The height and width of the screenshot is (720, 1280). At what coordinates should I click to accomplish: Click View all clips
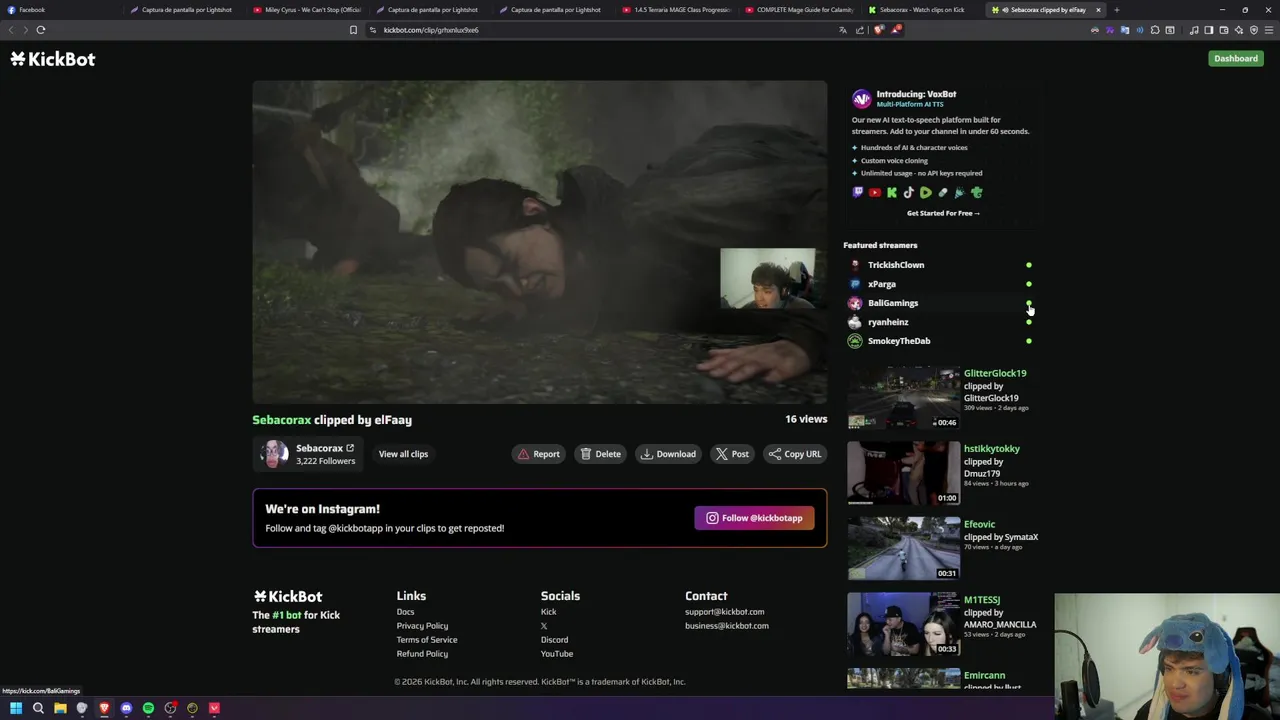(403, 454)
